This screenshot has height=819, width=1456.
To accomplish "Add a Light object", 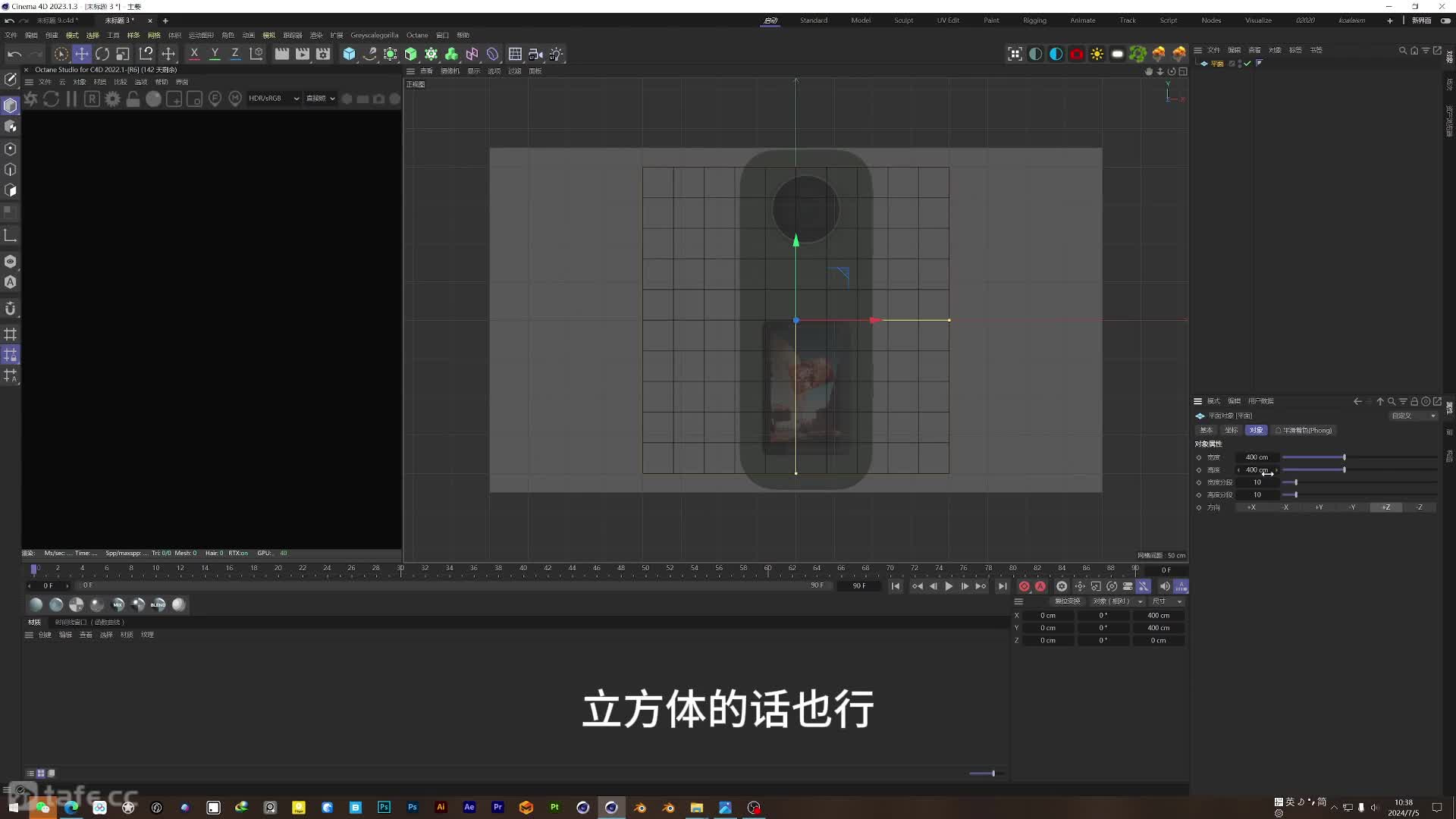I will [x=556, y=54].
